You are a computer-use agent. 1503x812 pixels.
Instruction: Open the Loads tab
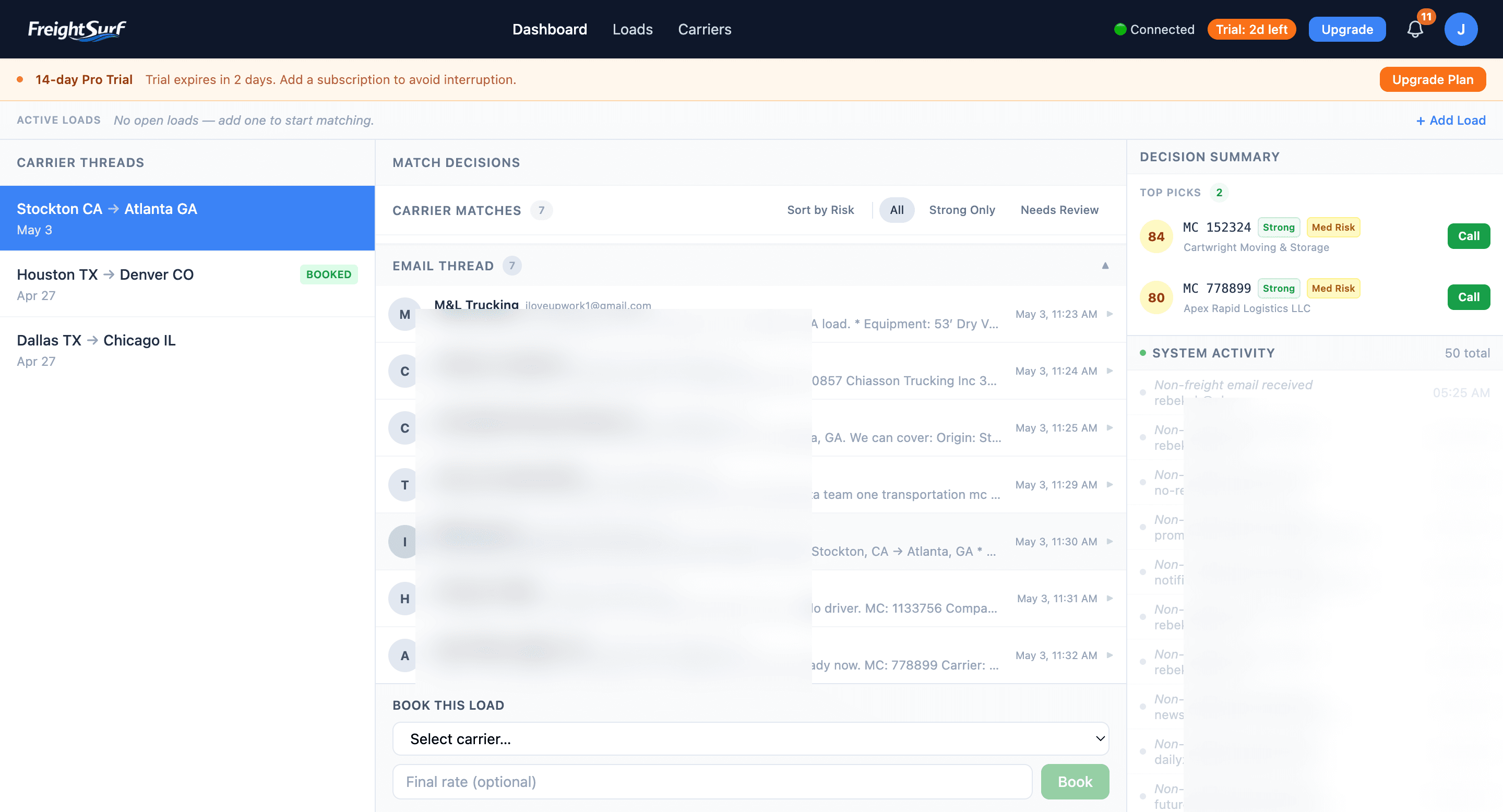pyautogui.click(x=633, y=29)
